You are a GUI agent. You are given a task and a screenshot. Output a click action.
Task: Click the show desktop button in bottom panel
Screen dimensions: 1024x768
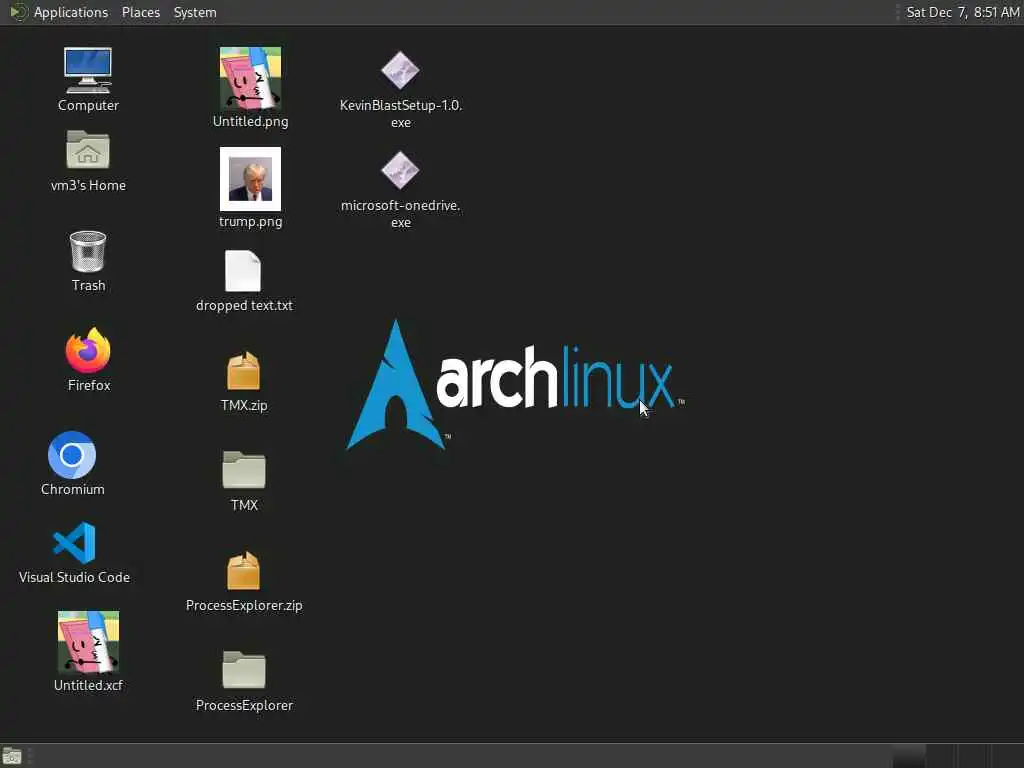12,756
